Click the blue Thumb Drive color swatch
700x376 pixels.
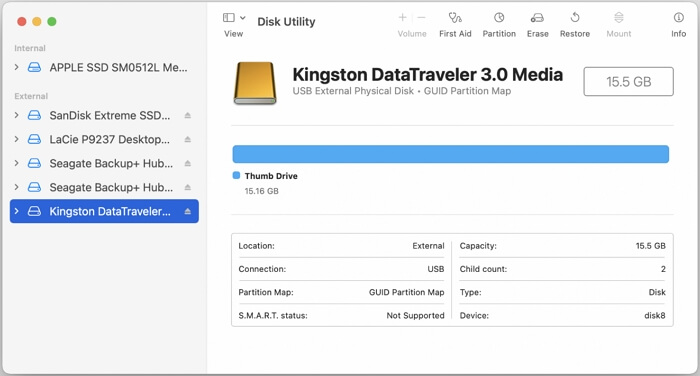236,175
